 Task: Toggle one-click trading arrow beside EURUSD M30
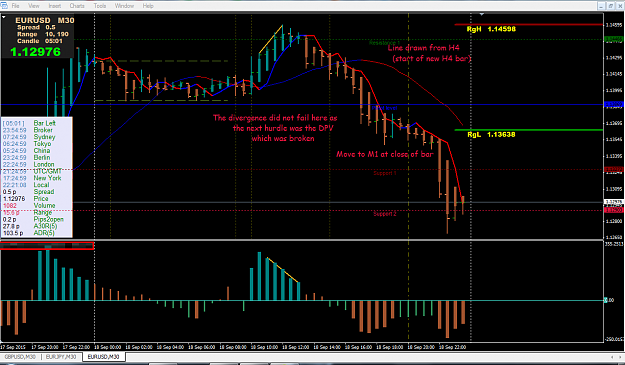click(x=4, y=17)
